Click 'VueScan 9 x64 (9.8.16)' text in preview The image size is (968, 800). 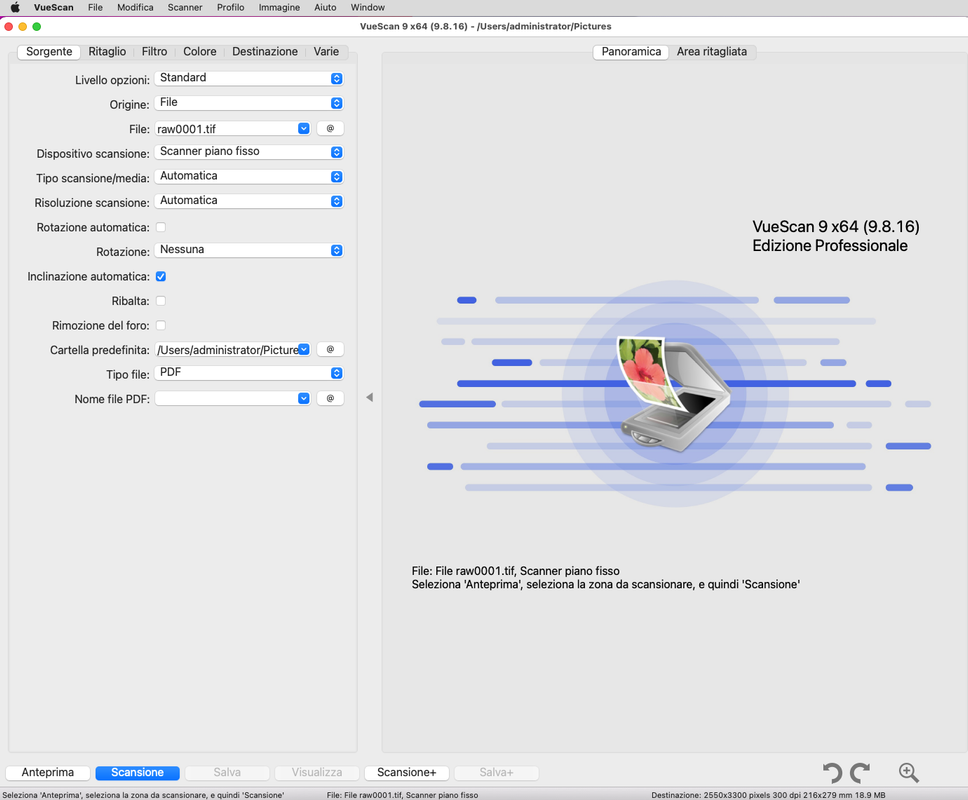tap(836, 227)
